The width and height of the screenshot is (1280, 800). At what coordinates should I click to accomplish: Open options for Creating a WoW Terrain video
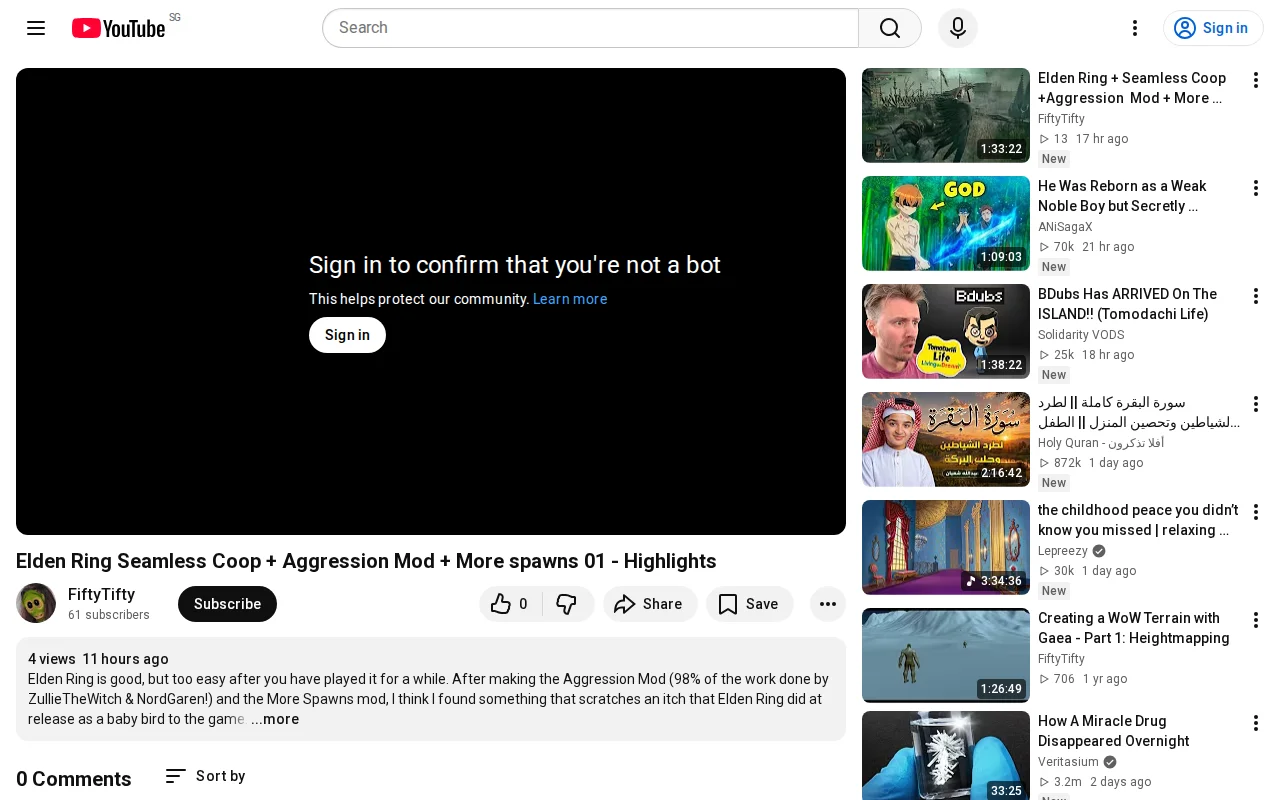[1256, 620]
